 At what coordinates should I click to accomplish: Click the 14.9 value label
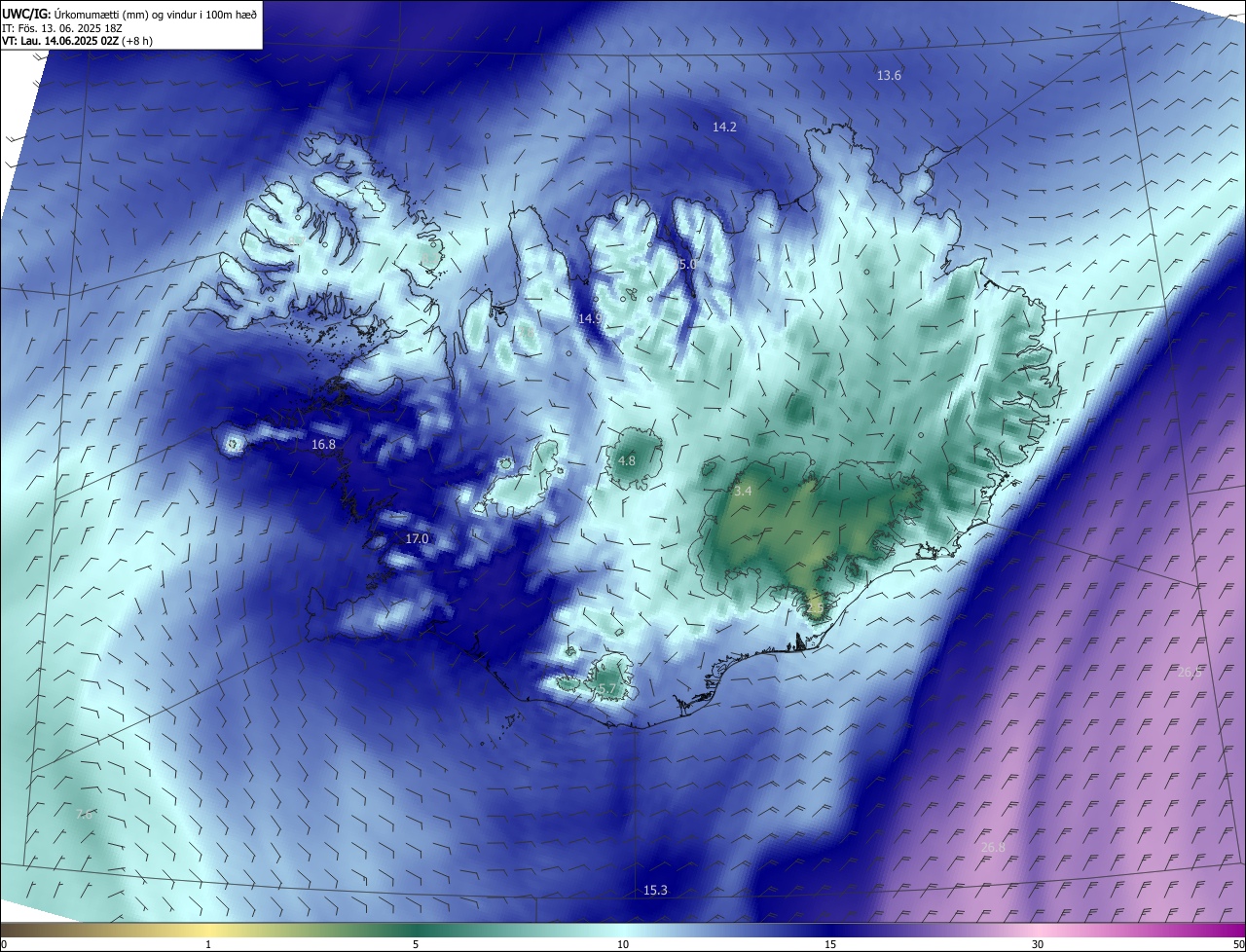click(x=590, y=319)
